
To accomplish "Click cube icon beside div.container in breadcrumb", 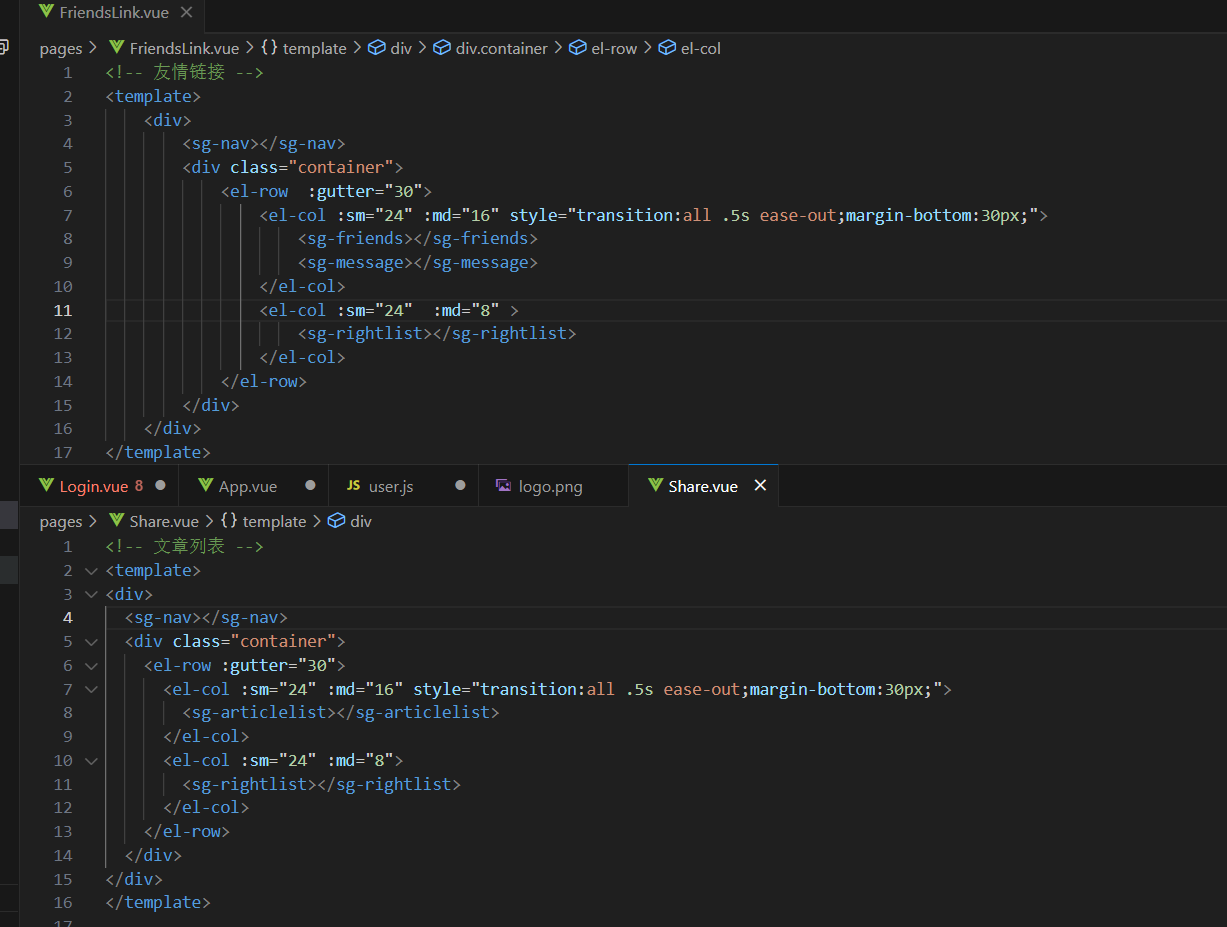I will (x=441, y=48).
